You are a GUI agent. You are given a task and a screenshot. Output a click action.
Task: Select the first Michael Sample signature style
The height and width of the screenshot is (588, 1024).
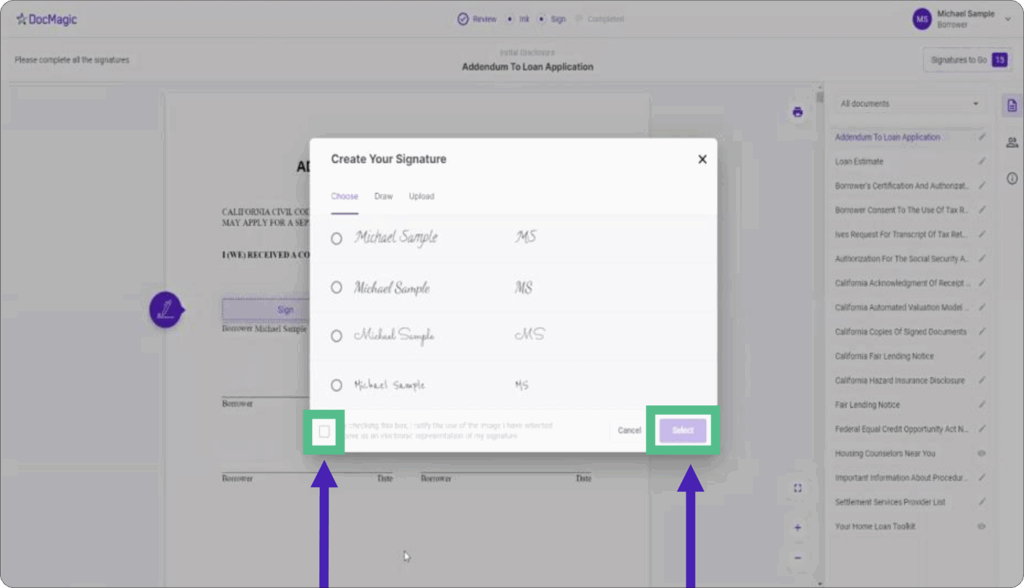click(x=336, y=239)
